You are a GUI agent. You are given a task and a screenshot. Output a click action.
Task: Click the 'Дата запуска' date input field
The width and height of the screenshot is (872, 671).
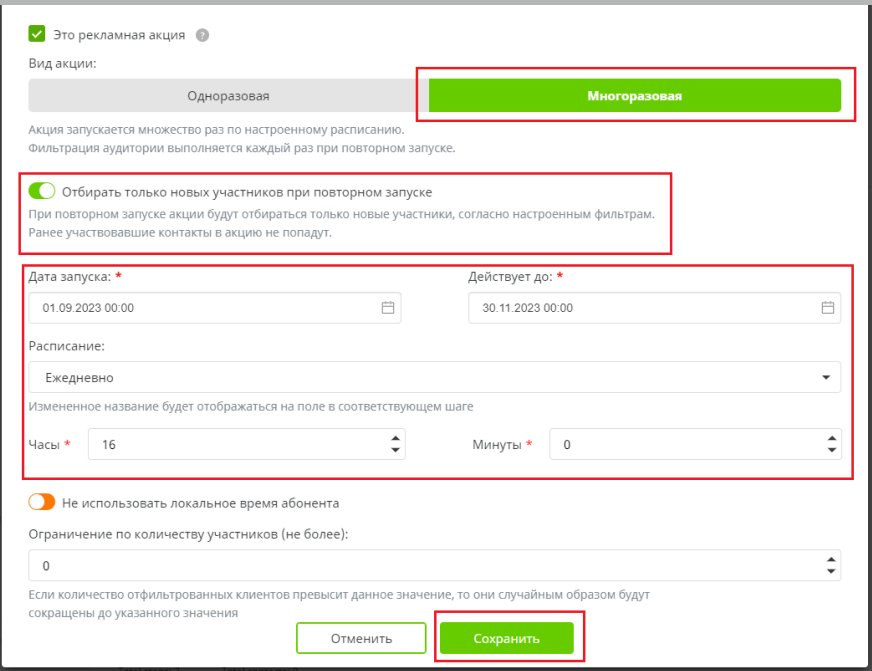tap(200, 308)
